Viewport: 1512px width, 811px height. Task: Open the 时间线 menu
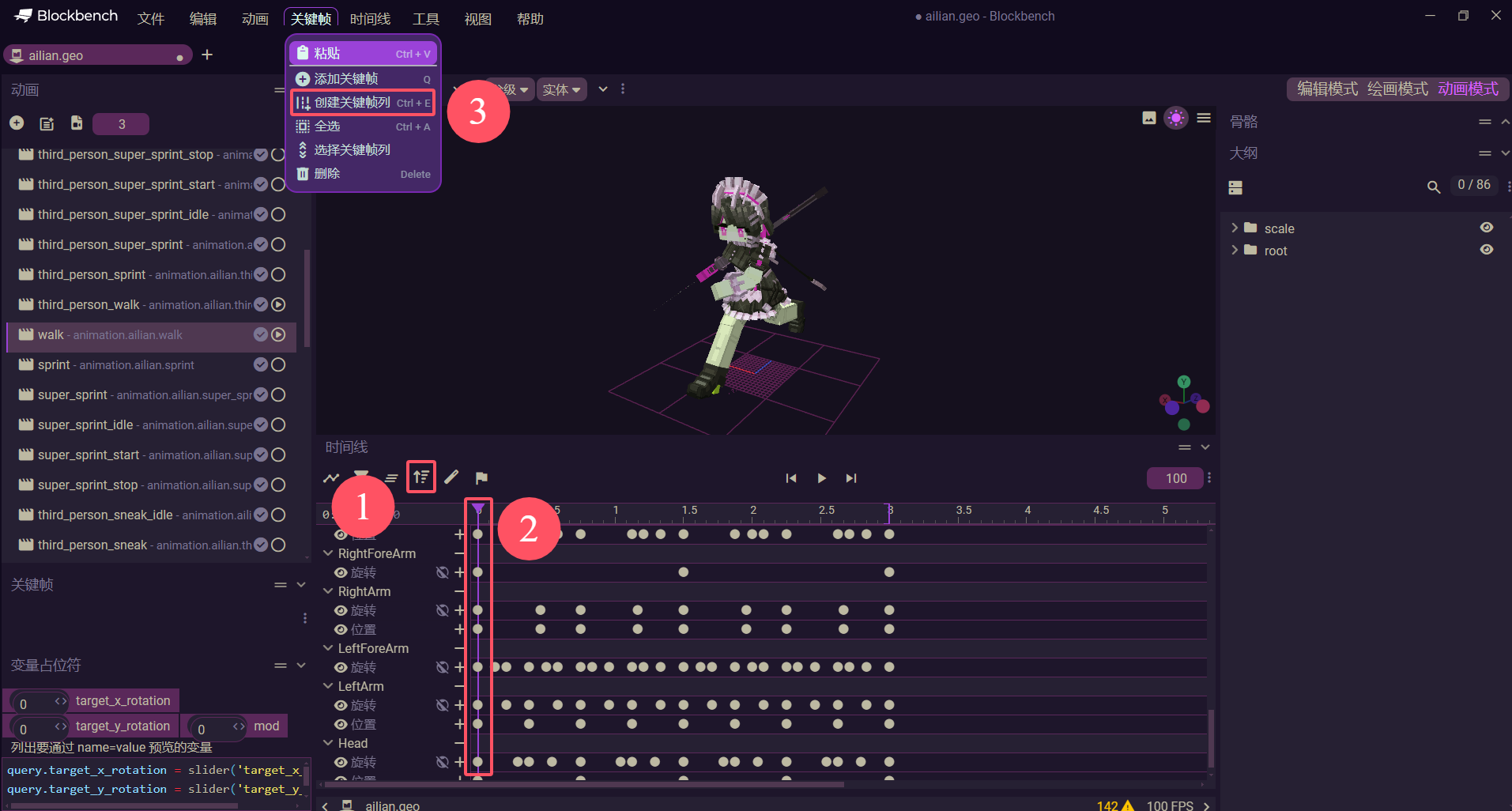pos(370,19)
